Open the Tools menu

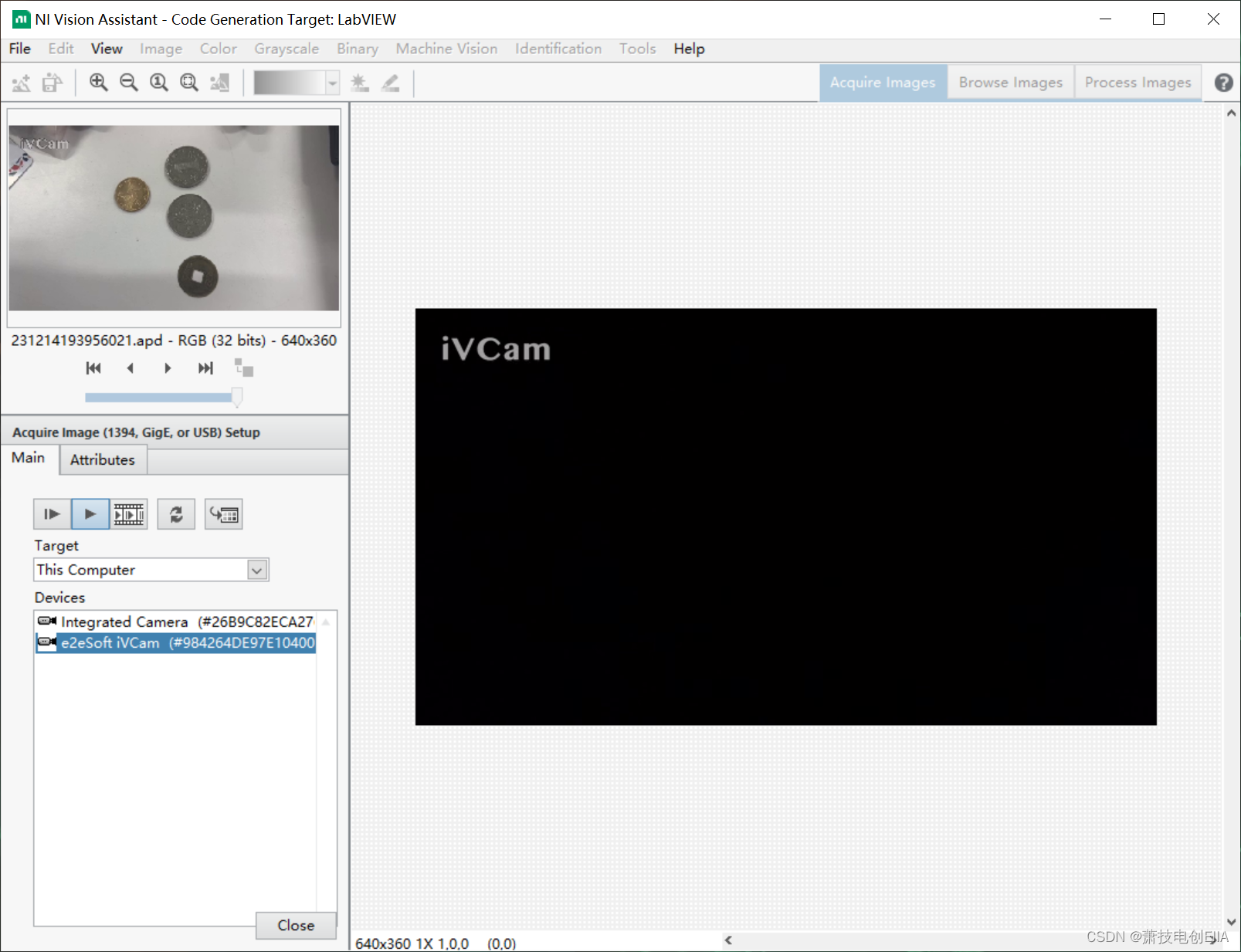(637, 49)
